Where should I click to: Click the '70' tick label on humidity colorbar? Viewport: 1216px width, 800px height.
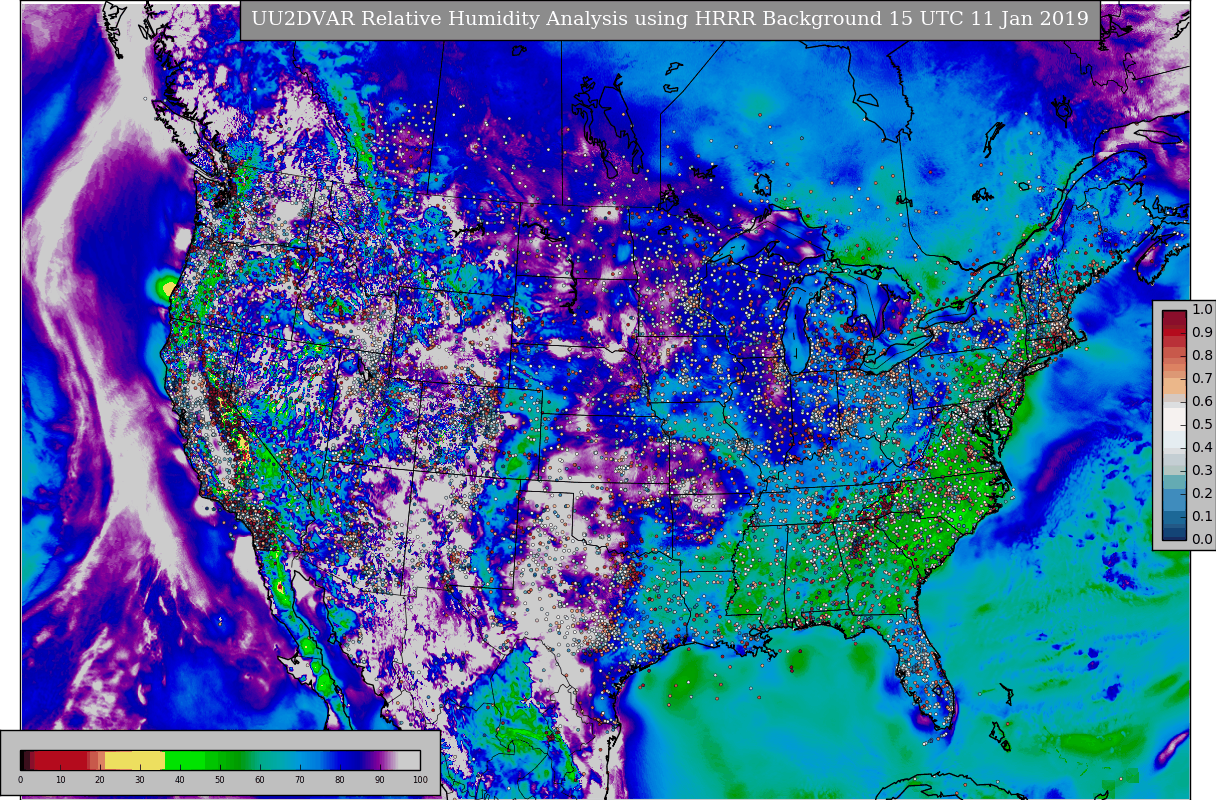[x=300, y=780]
